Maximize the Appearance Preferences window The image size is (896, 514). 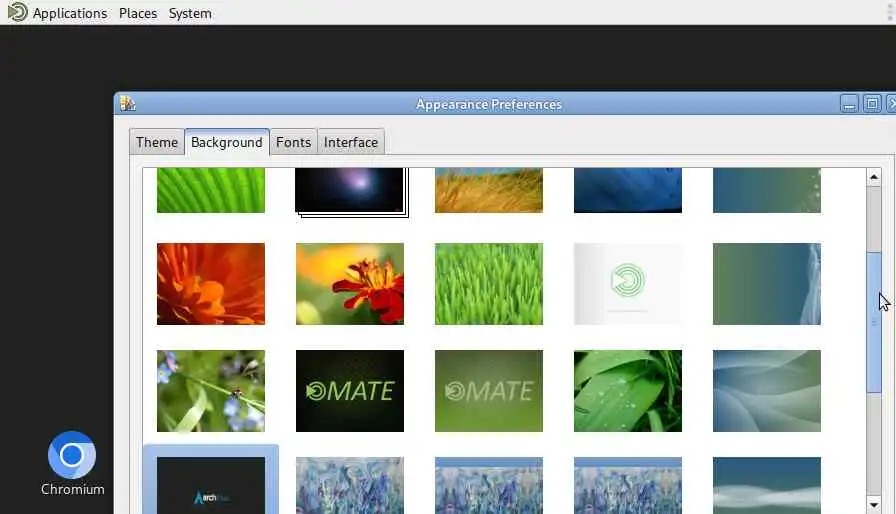(x=871, y=104)
